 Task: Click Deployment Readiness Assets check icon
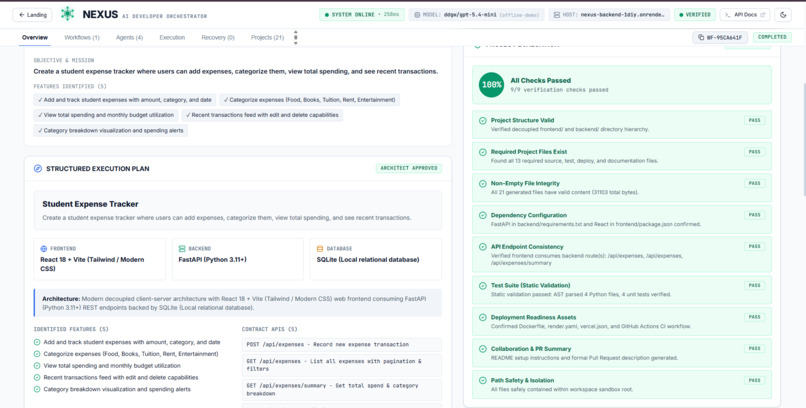483,318
